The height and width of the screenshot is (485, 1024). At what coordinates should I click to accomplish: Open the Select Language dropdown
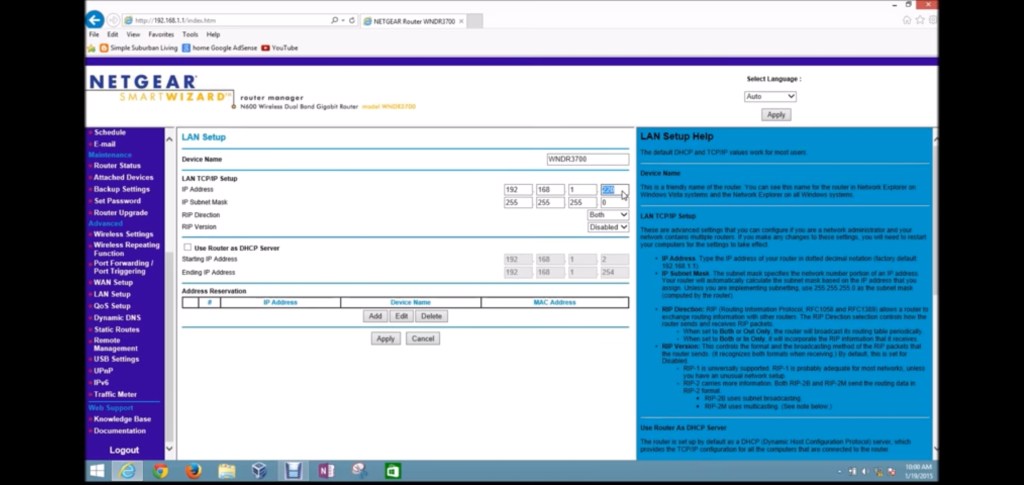point(770,96)
